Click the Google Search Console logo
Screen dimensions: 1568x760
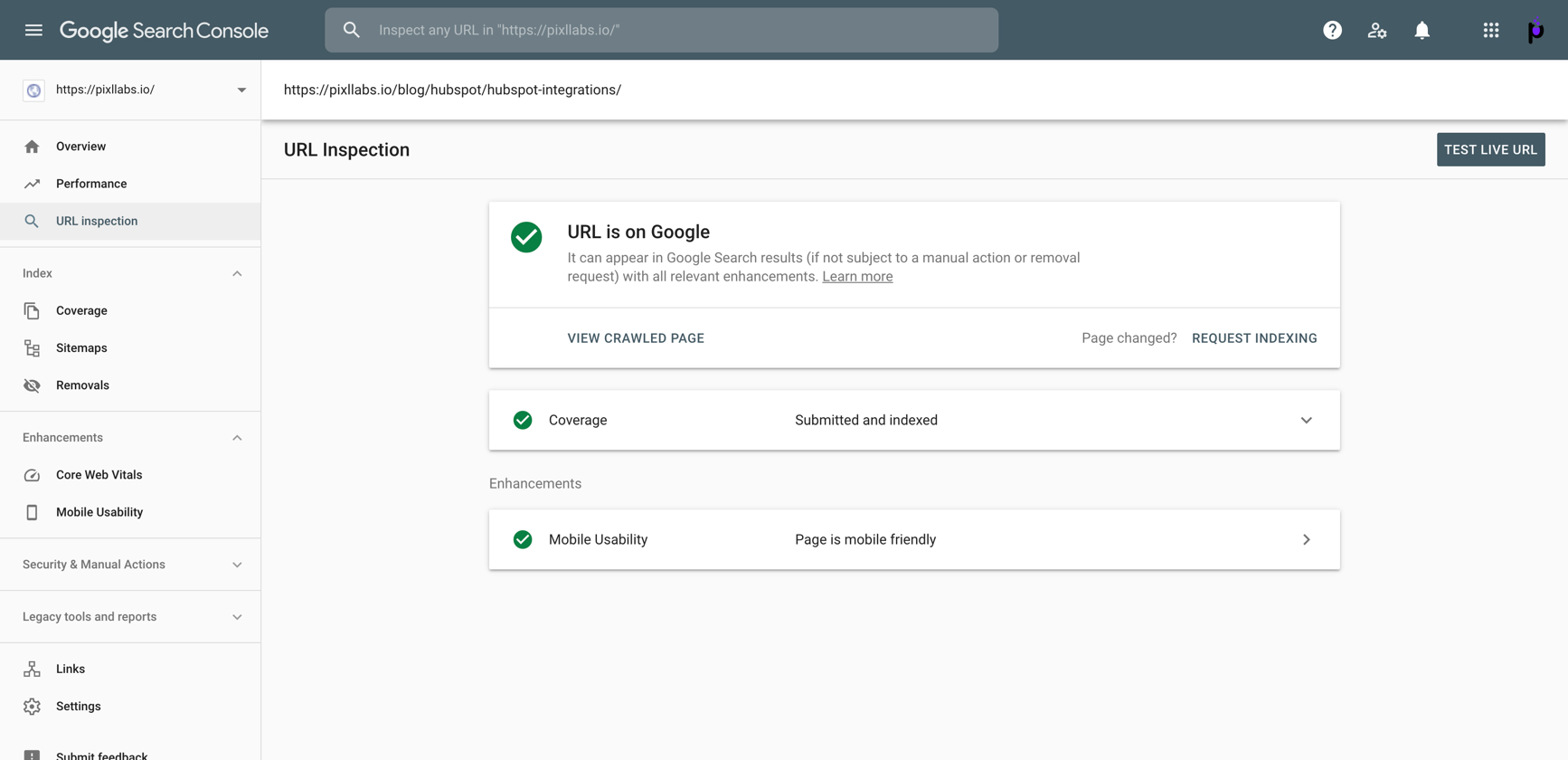coord(164,31)
